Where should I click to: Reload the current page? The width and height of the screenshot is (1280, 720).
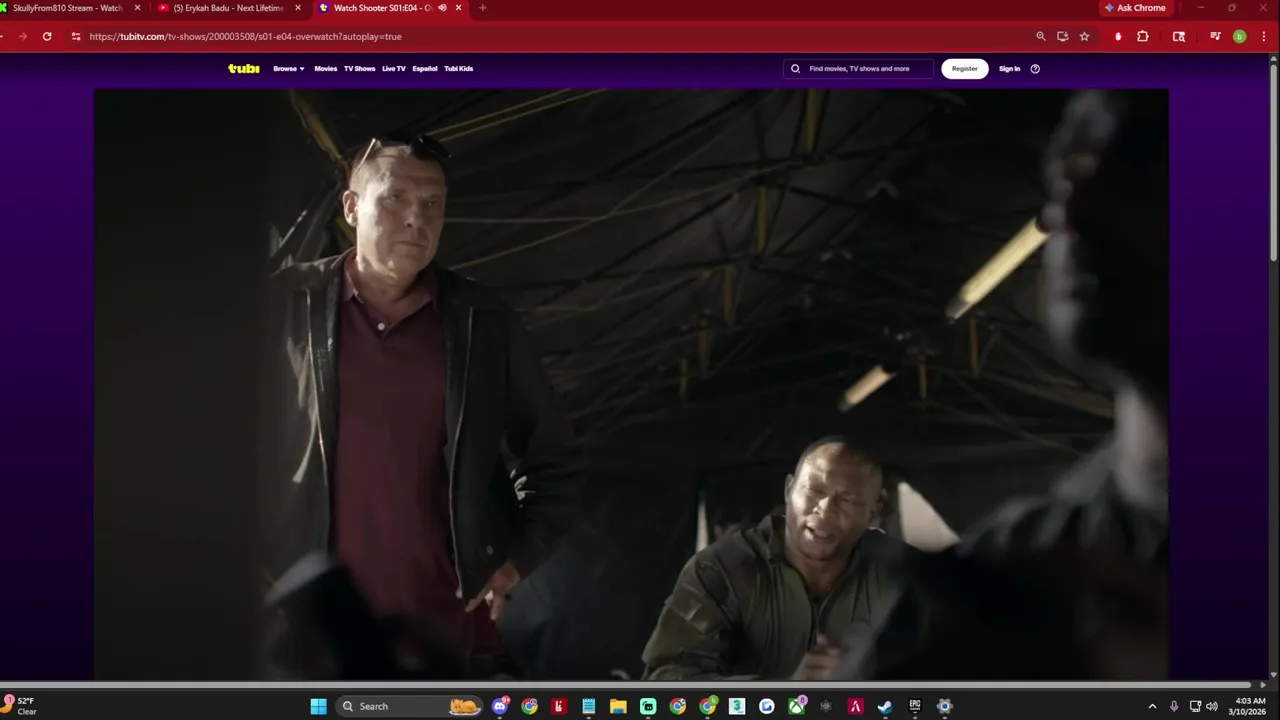47,36
